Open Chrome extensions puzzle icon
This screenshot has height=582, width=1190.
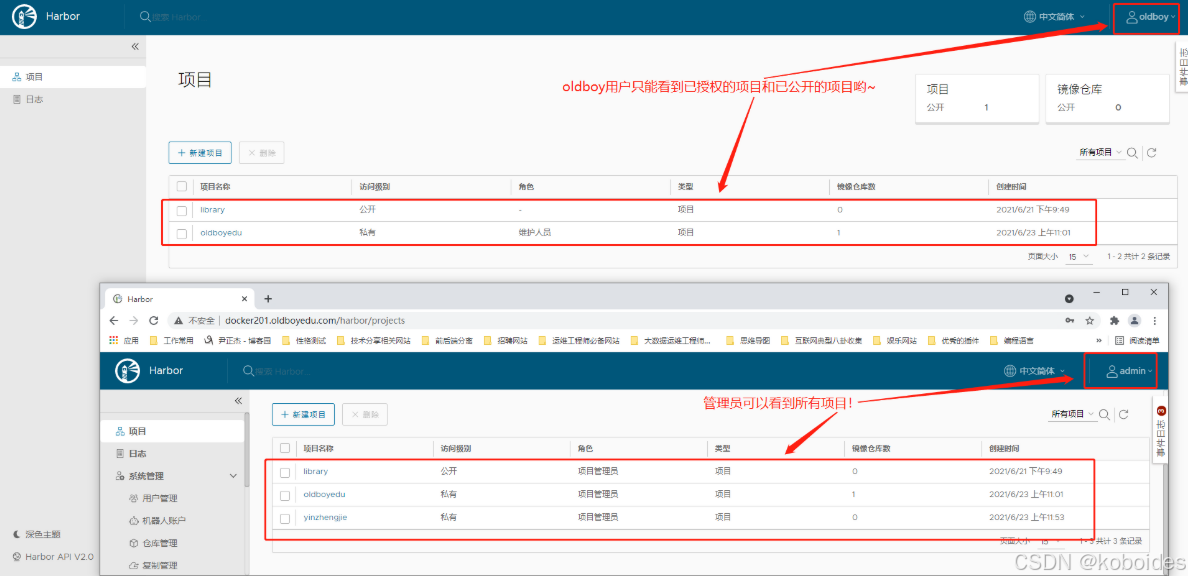pyautogui.click(x=1114, y=320)
